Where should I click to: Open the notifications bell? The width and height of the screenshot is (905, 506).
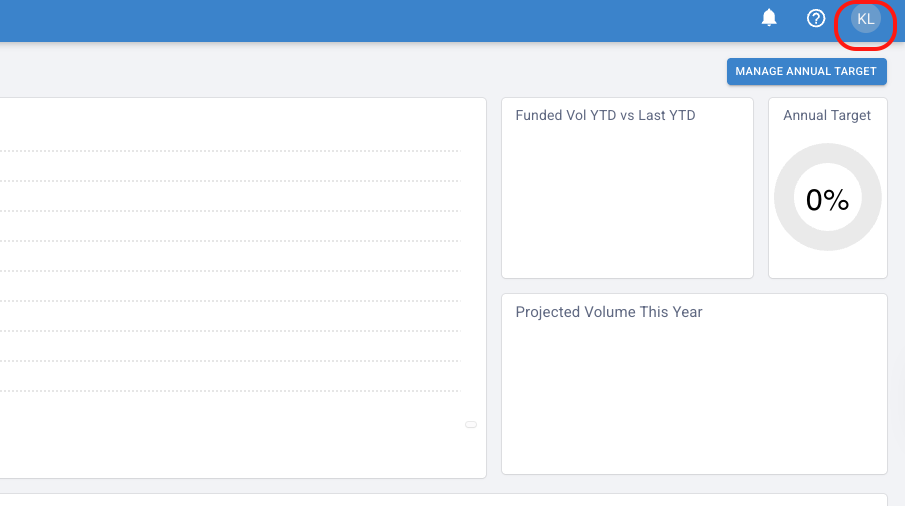769,18
